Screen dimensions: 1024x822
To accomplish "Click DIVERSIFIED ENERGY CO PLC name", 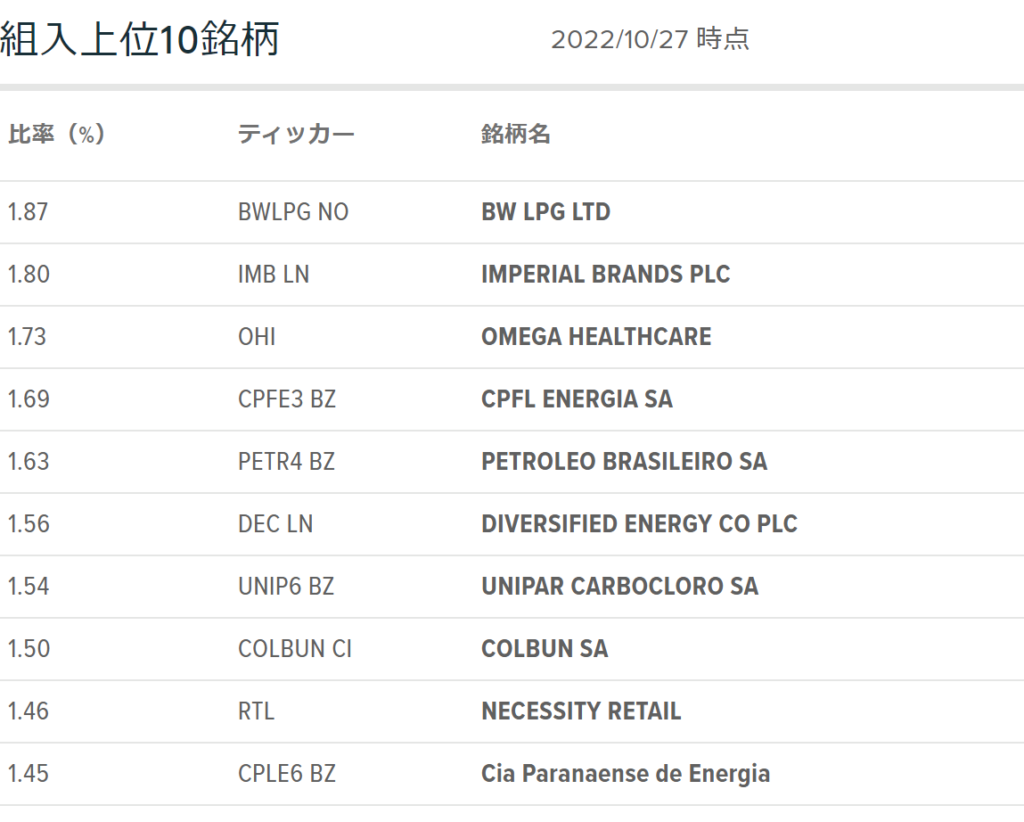I will pos(639,524).
